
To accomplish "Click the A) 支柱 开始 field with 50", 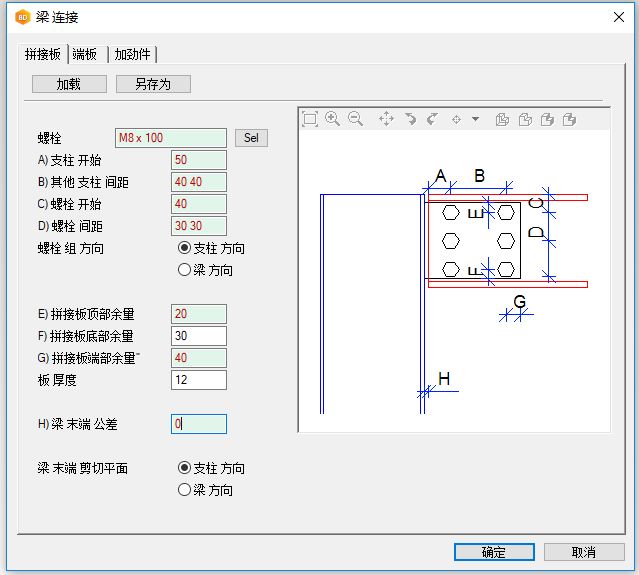I will (199, 160).
